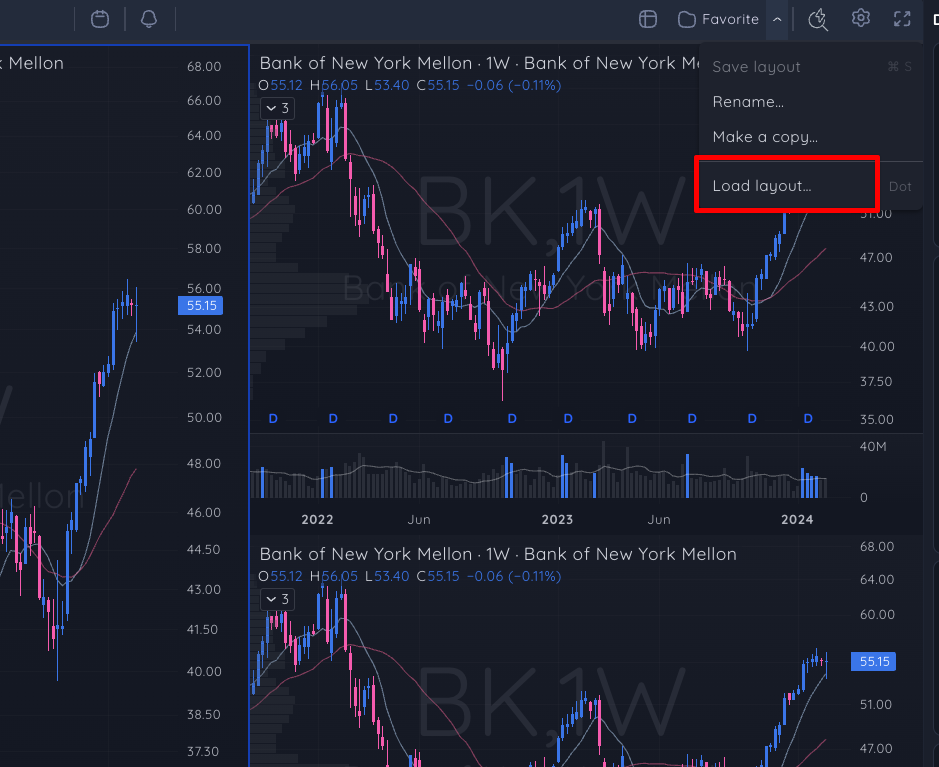Click the 37.30 price axis label
Viewport: 939px width, 767px height.
click(x=203, y=751)
